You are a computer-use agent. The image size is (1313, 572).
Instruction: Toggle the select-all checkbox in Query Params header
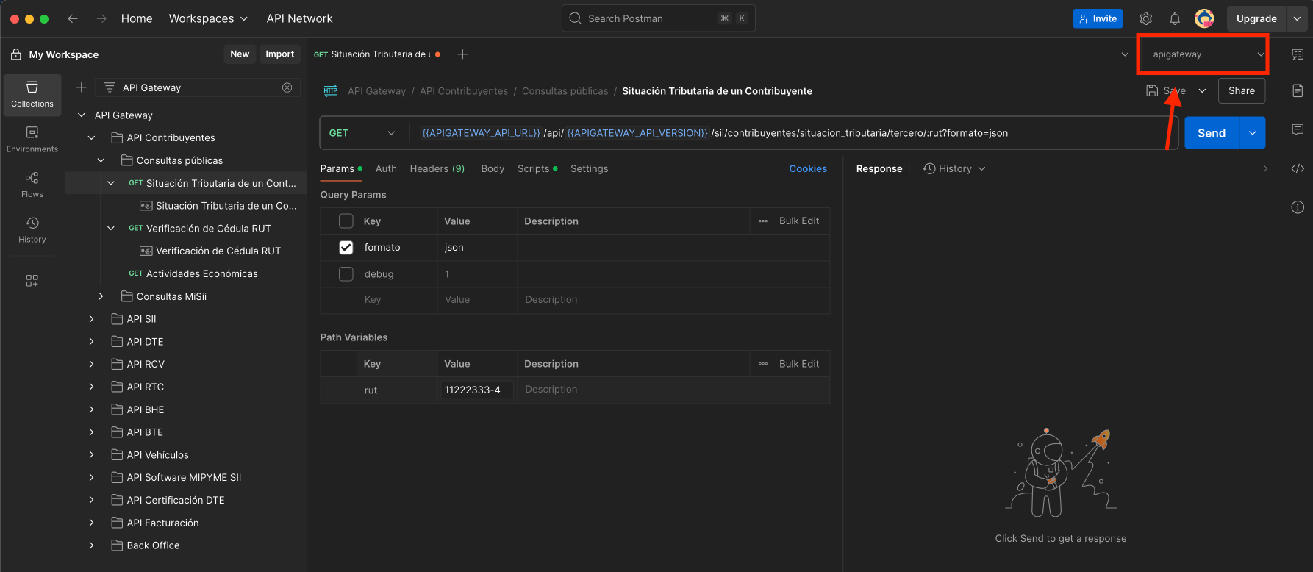coord(346,221)
